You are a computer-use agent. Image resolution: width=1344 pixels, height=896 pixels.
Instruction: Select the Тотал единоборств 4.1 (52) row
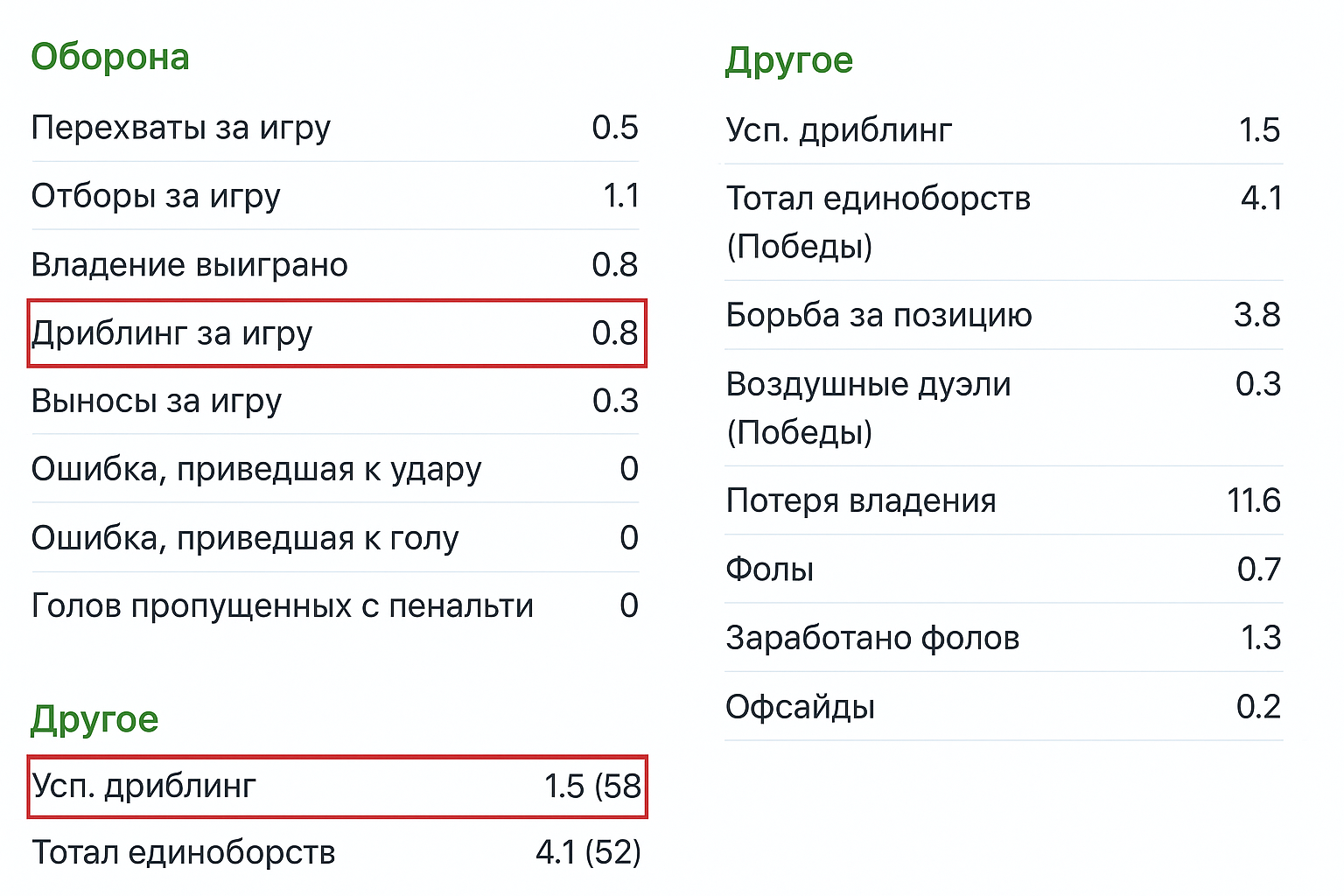pos(335,852)
